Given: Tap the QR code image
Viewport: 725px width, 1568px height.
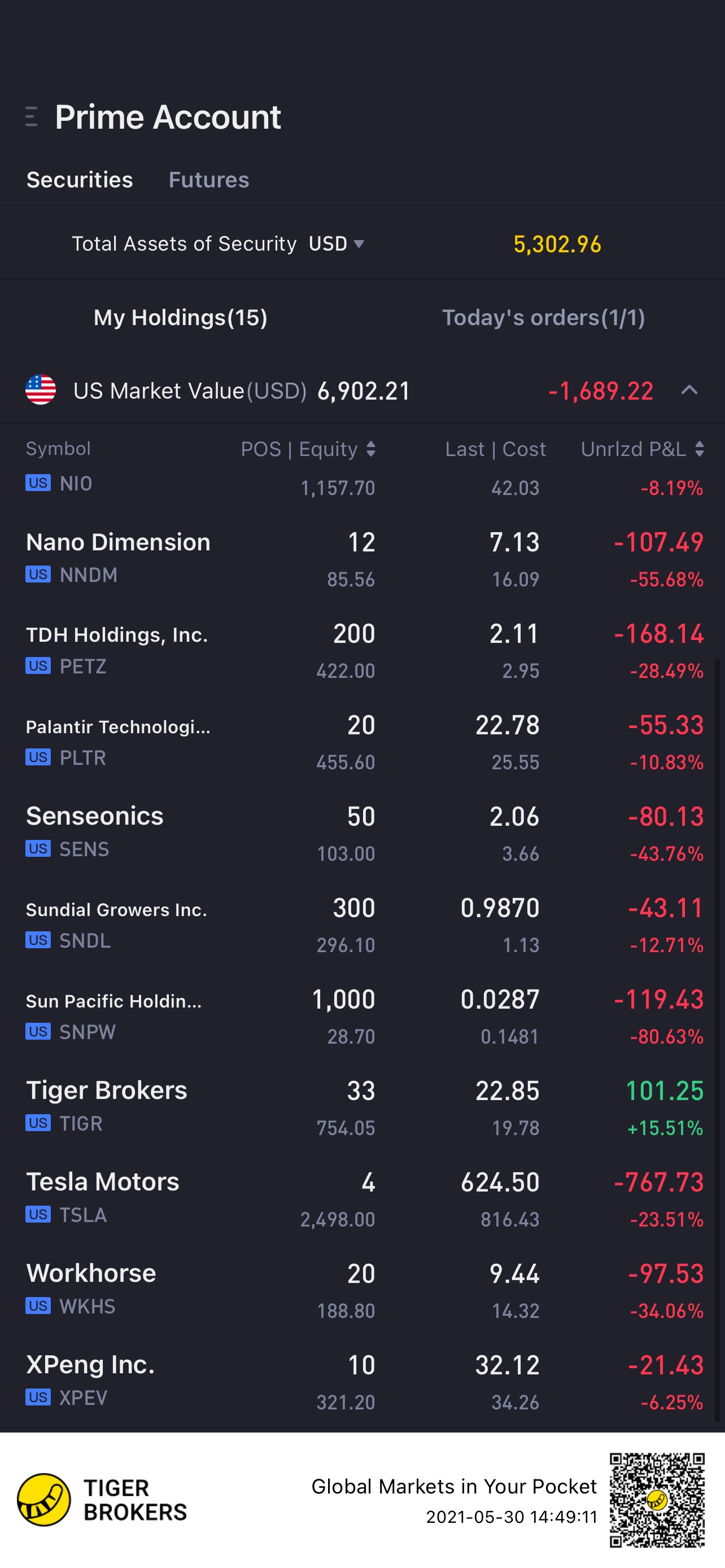Looking at the screenshot, I should pos(657,1499).
